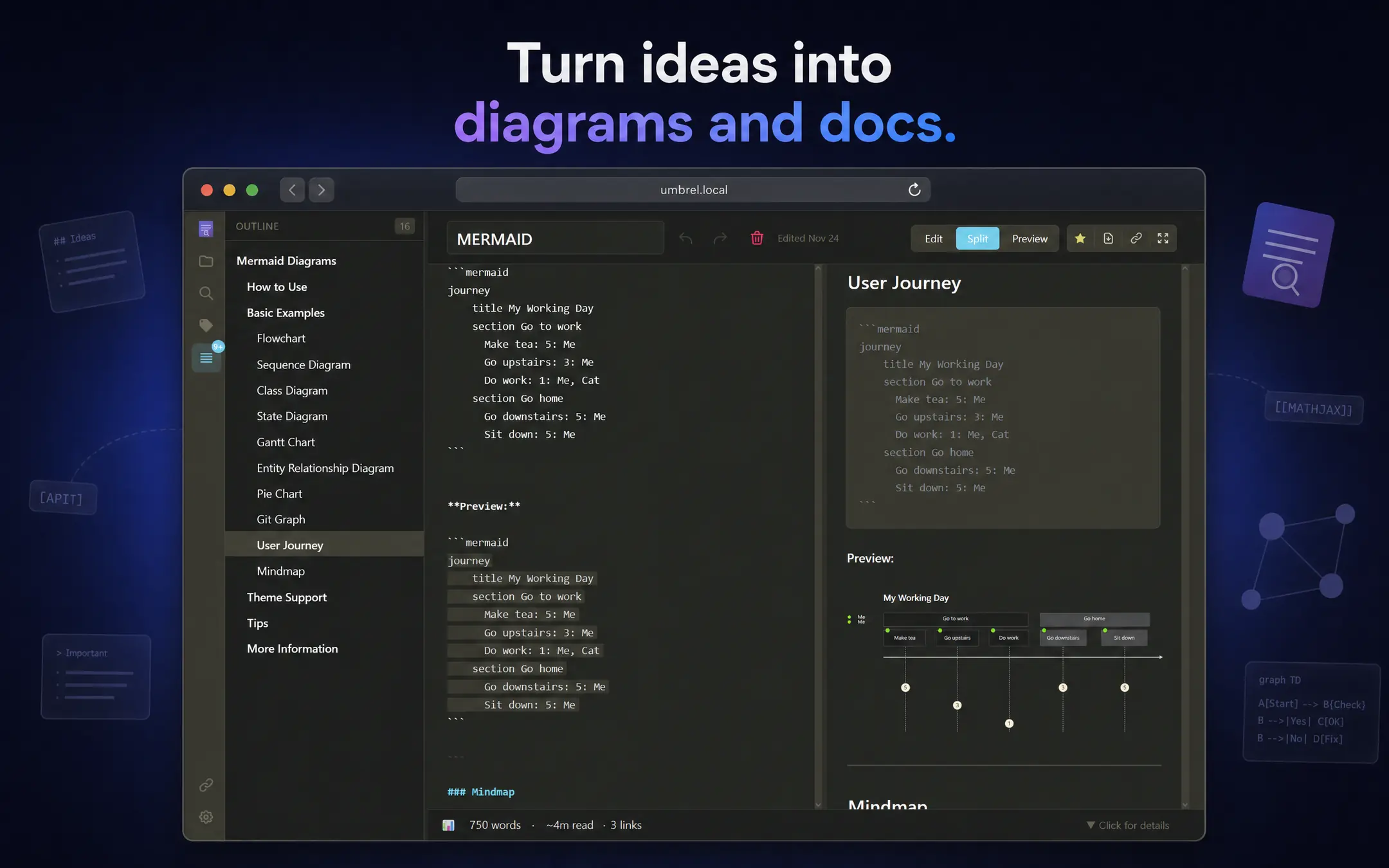Select Sequence Diagram in the outline
The width and height of the screenshot is (1389, 868).
click(x=324, y=365)
